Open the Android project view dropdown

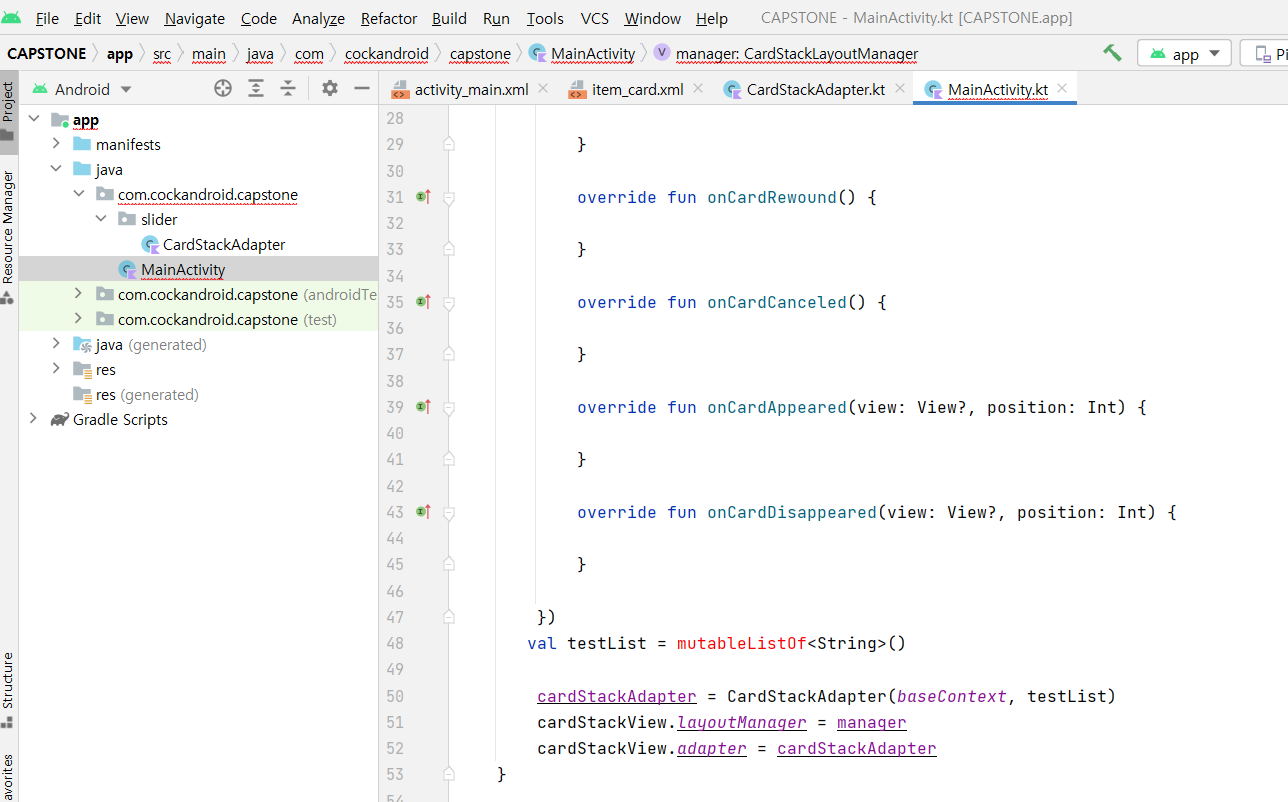pyautogui.click(x=82, y=89)
